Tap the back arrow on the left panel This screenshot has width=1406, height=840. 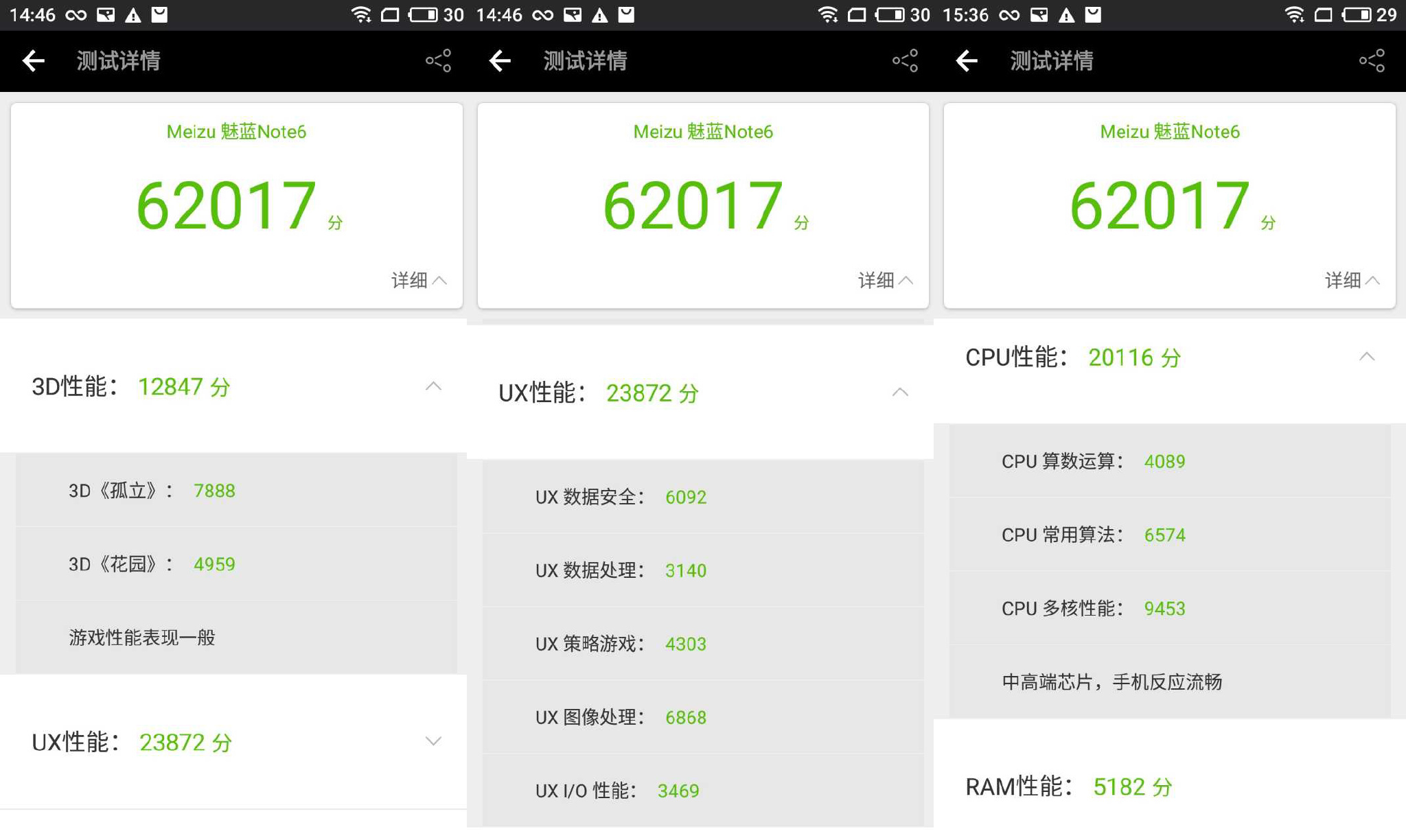(x=33, y=61)
